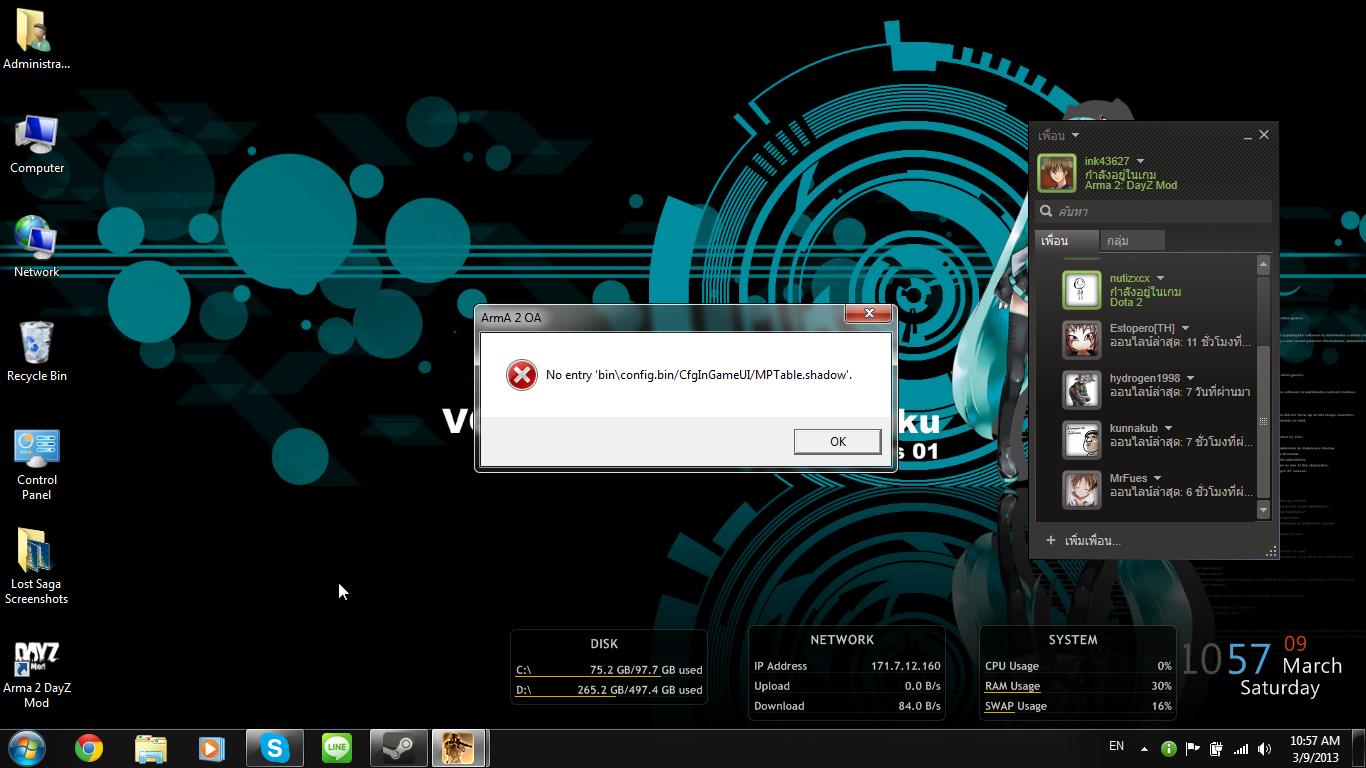Open LINE from the taskbar
Viewport: 1366px width, 768px height.
[x=337, y=748]
